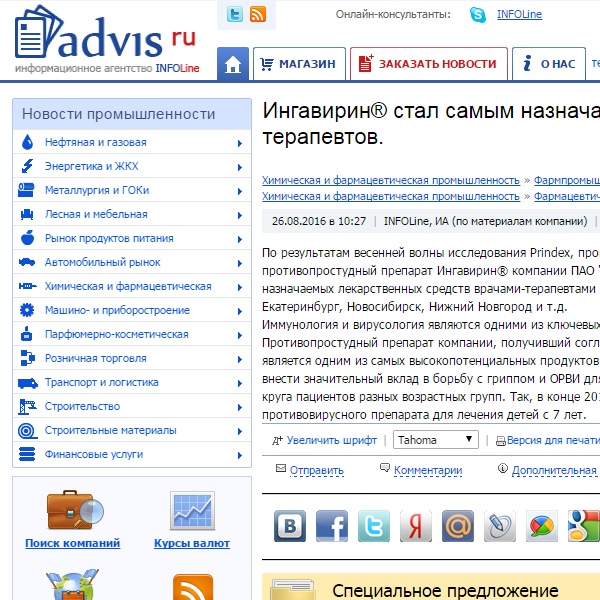Viewport: 600px width, 600px height.
Task: Share via the Mail.ru @ icon
Action: click(458, 526)
